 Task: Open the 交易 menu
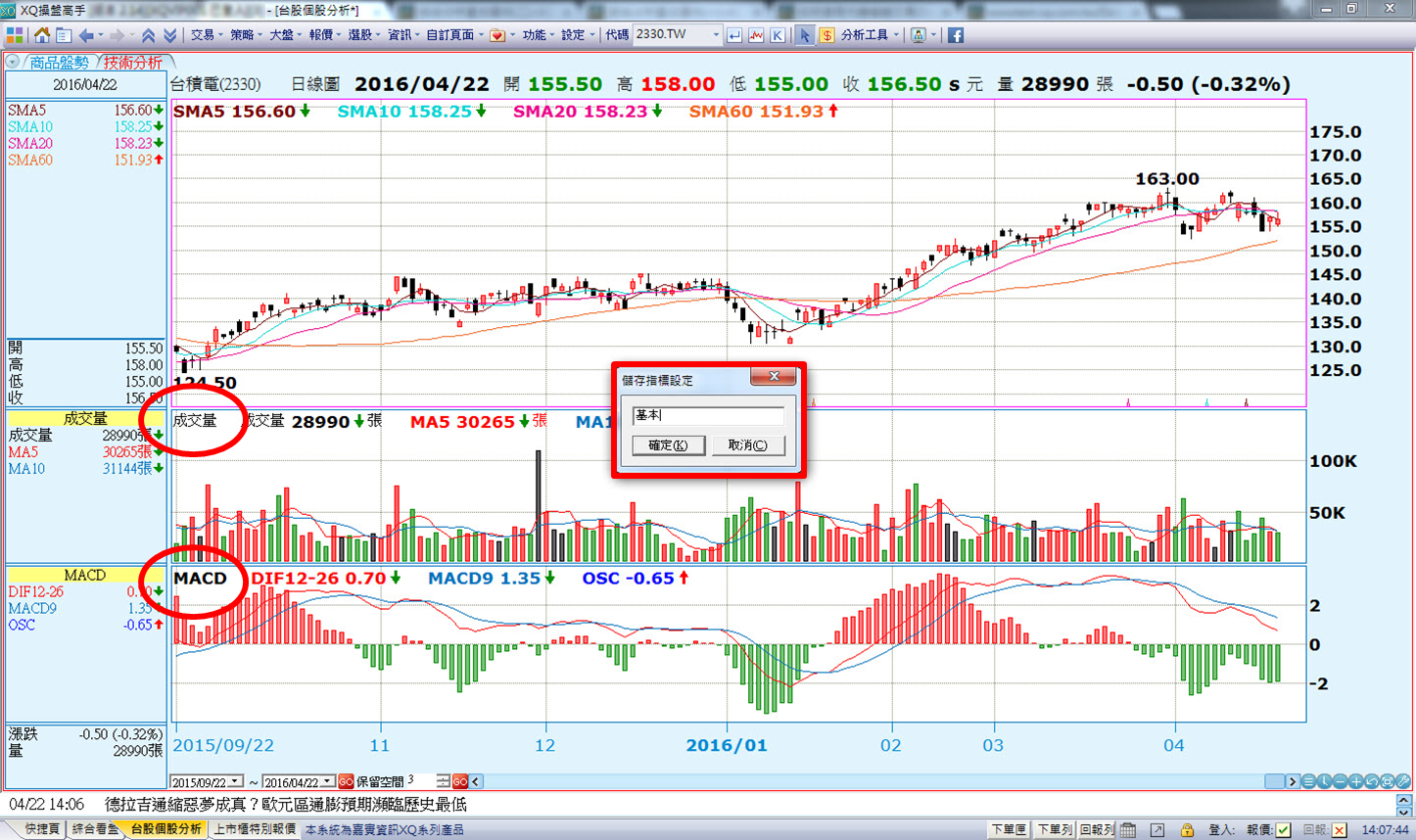pyautogui.click(x=203, y=35)
